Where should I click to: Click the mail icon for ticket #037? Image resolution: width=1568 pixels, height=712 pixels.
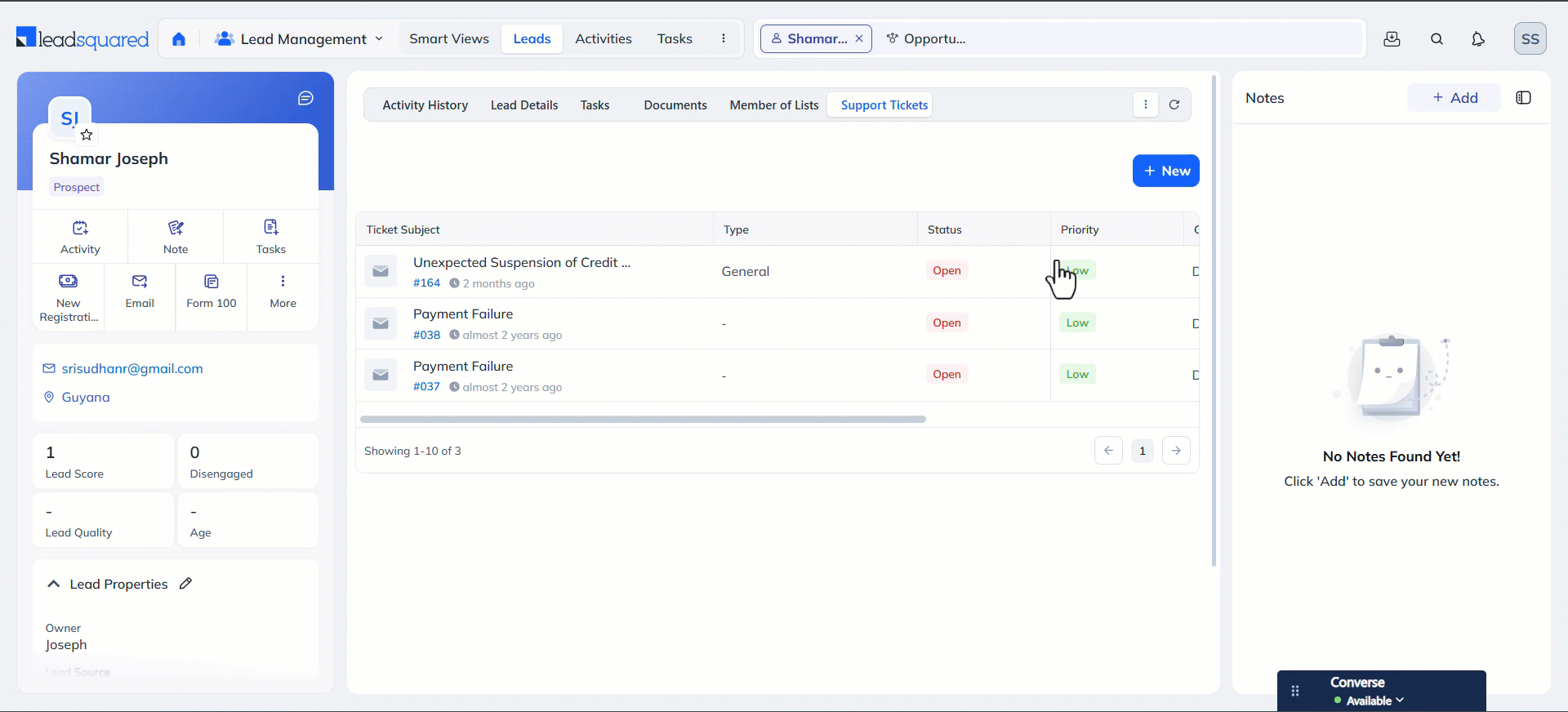(x=381, y=375)
